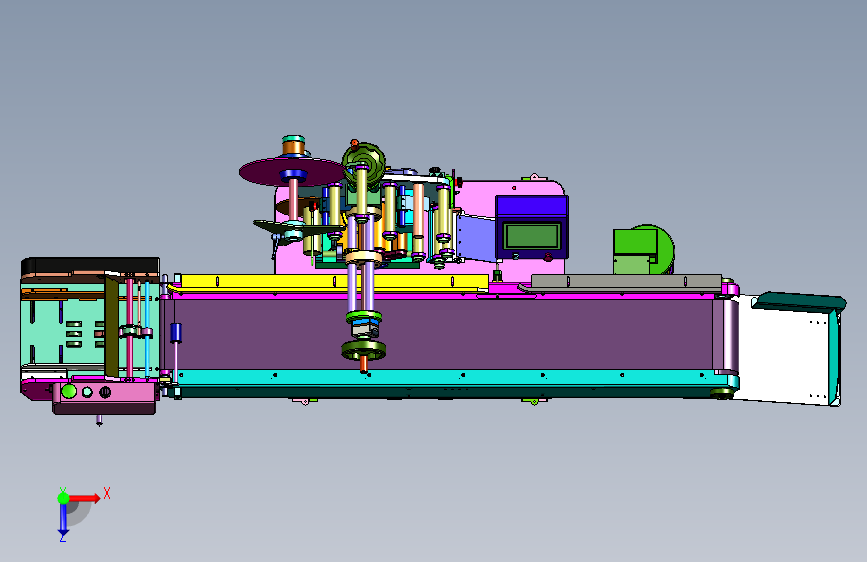Select the lavender label plate beside the control box
This screenshot has height=562, width=867.
(x=475, y=237)
